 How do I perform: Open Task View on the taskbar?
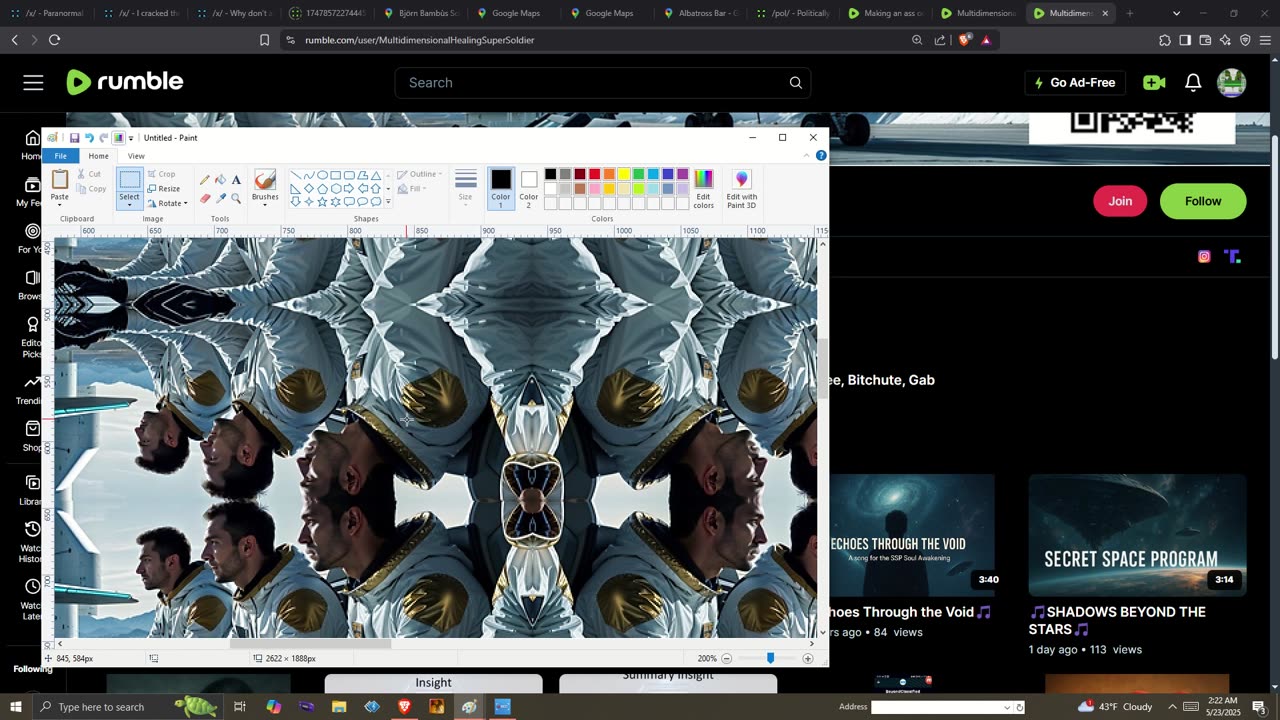240,707
